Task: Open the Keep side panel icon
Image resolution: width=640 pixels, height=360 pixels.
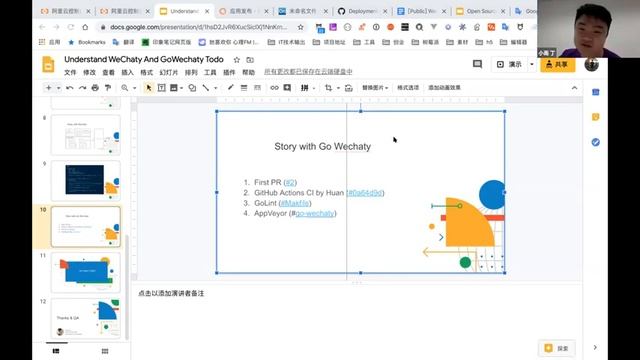Action: (596, 117)
